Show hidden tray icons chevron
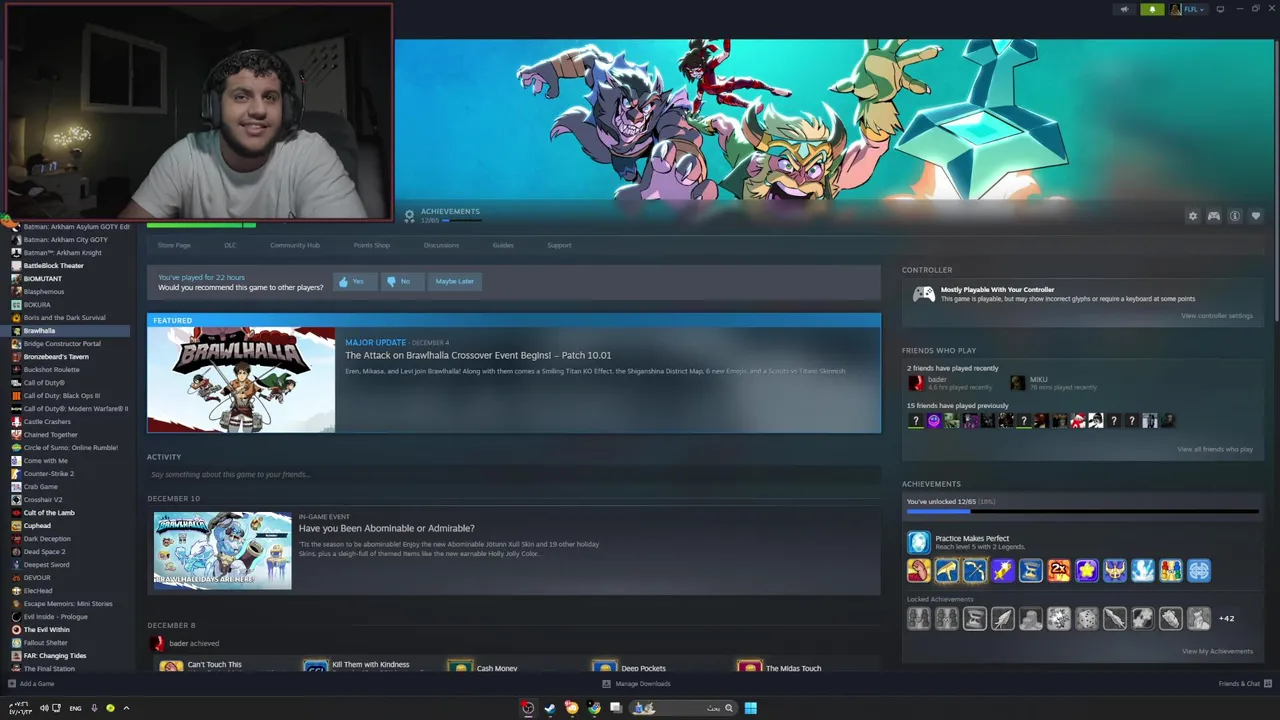This screenshot has width=1280, height=720. click(x=126, y=708)
